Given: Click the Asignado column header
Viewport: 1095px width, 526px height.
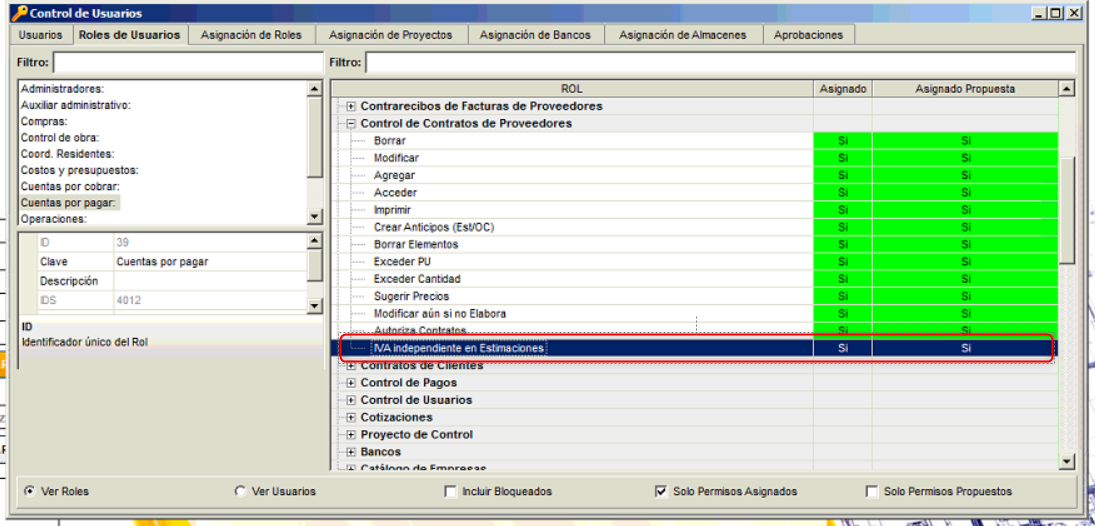Looking at the screenshot, I should coord(843,89).
